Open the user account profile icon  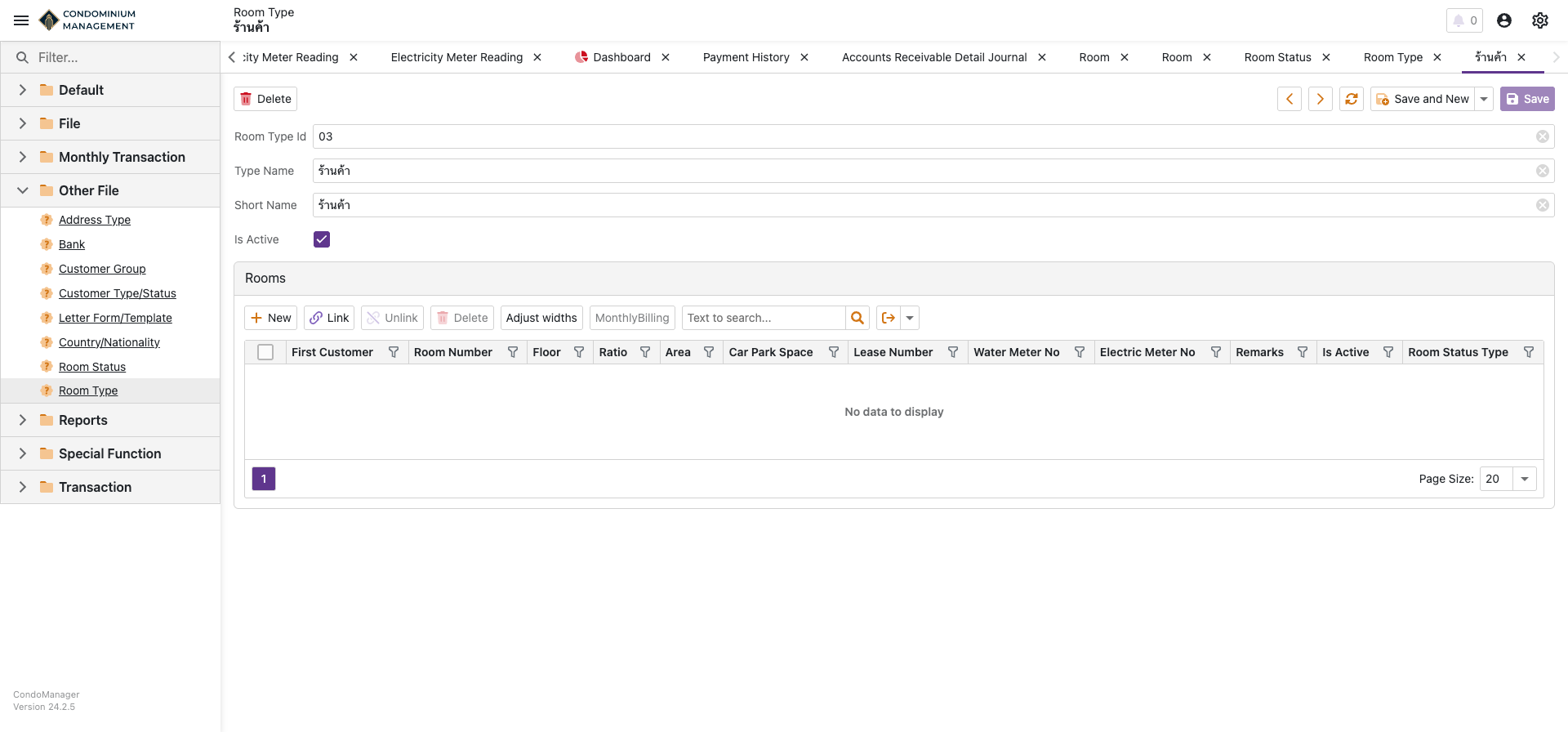tap(1504, 20)
